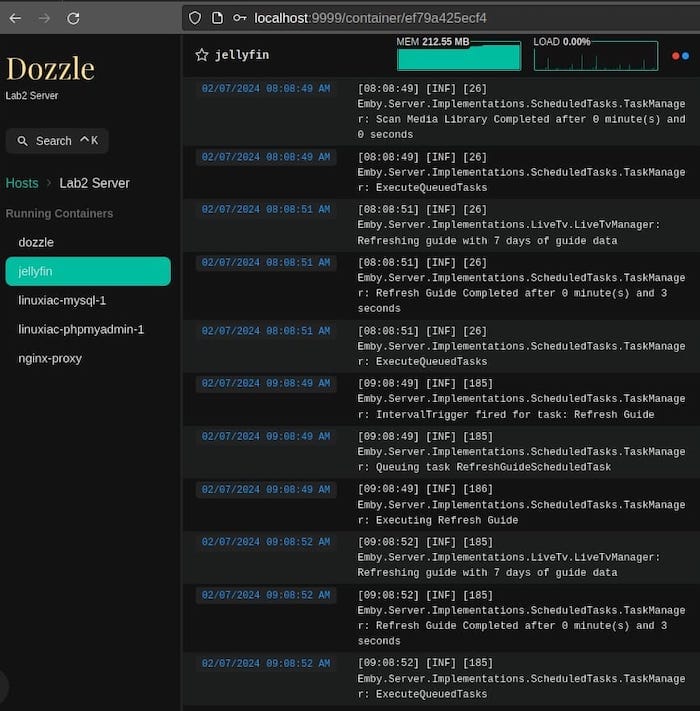This screenshot has width=700, height=711.
Task: Open linuxiac-mysql-1 container logs
Action: tap(88, 300)
